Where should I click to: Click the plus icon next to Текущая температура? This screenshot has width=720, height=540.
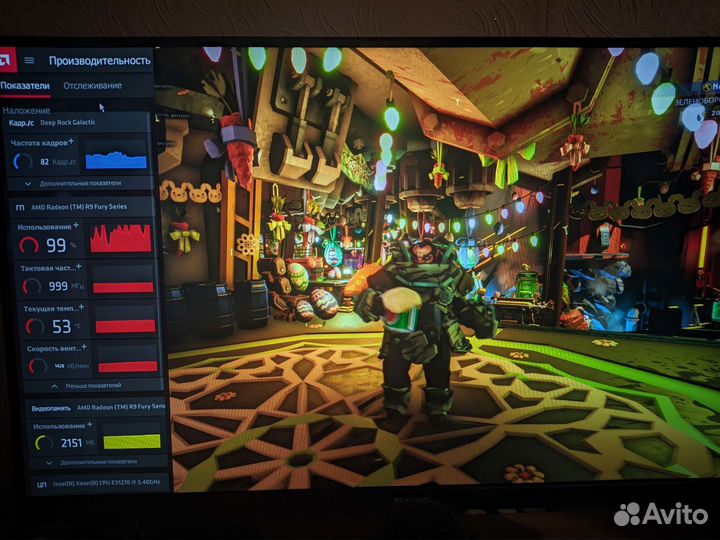coord(82,307)
